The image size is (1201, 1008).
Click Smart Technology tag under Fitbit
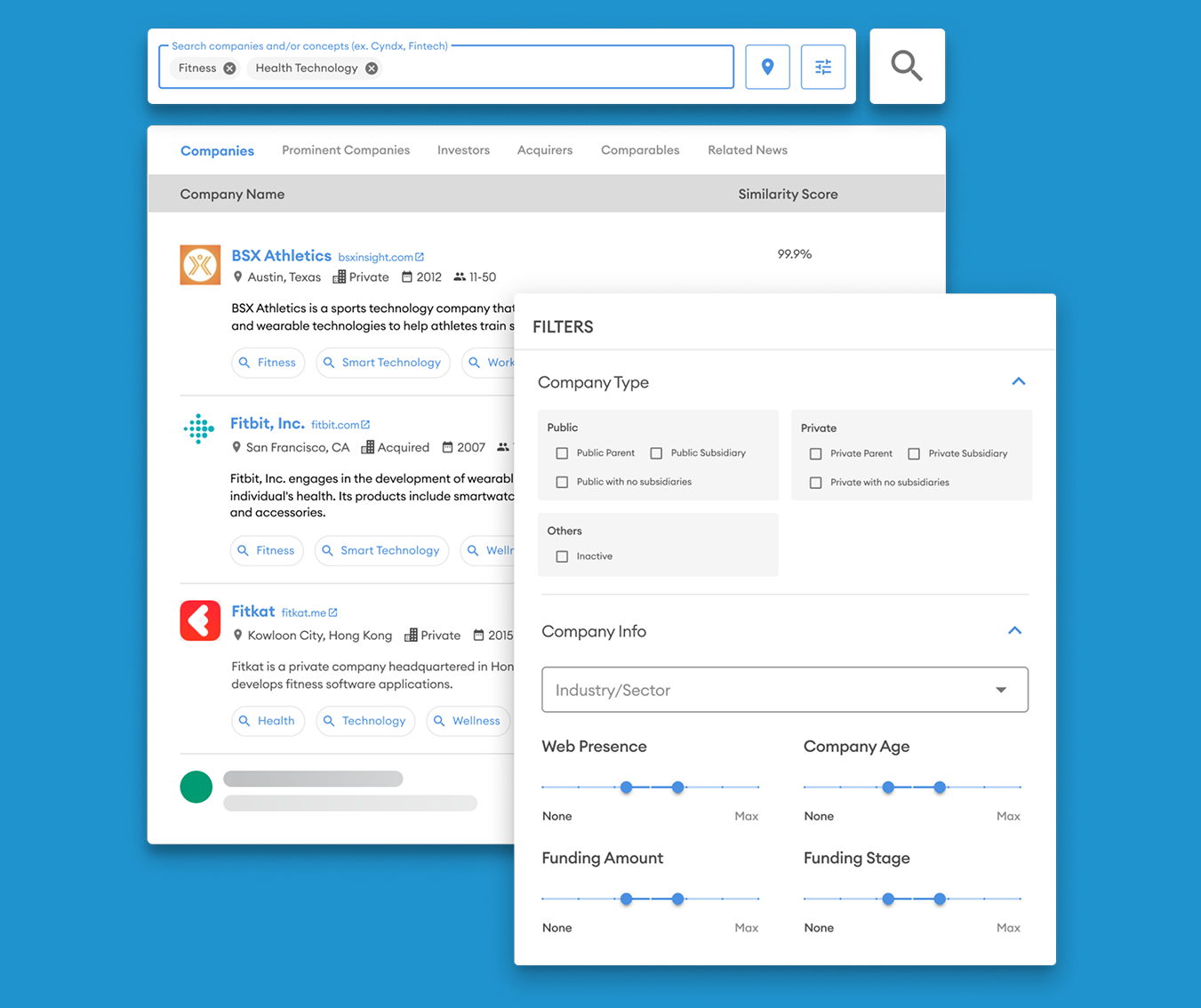point(381,550)
